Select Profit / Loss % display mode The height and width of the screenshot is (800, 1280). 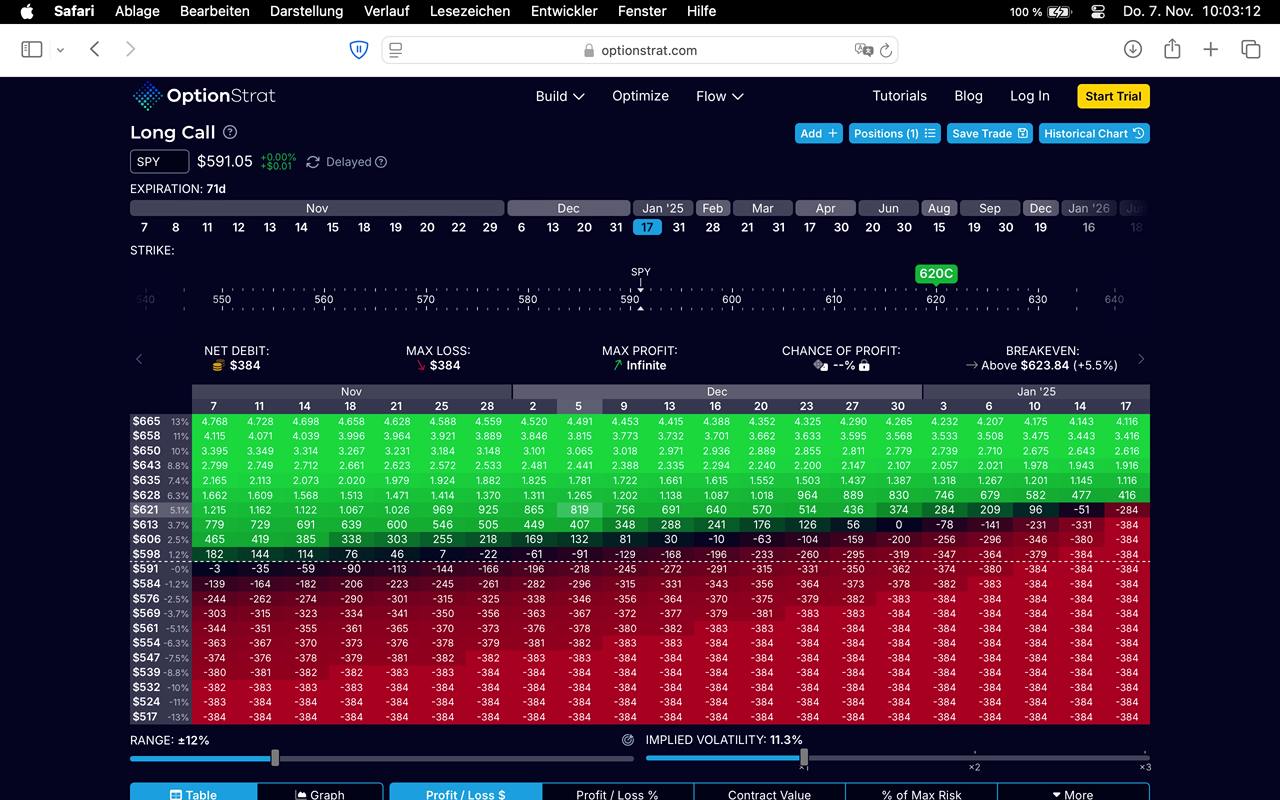(x=617, y=794)
